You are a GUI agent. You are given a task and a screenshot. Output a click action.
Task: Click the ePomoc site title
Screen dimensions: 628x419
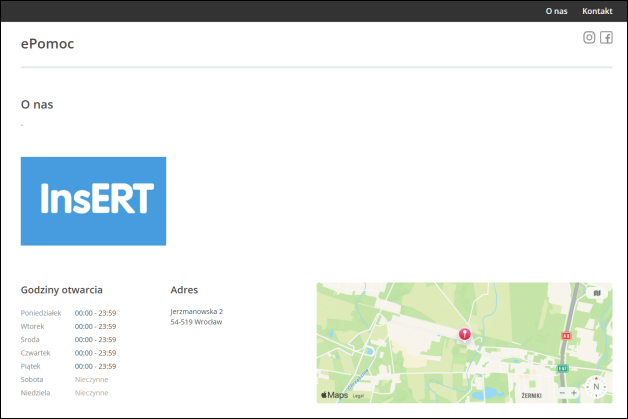(47, 44)
